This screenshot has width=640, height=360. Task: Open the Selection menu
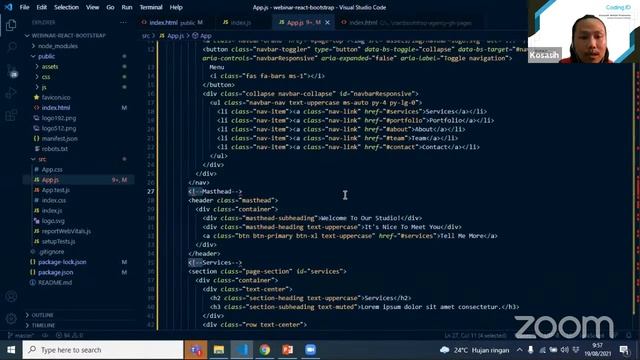pos(66,7)
